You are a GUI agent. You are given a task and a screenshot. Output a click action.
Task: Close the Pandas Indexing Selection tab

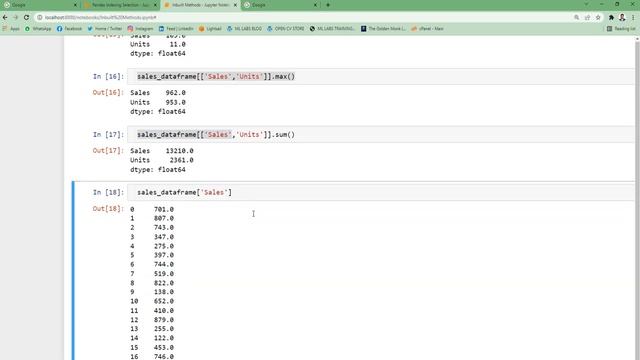pos(155,5)
